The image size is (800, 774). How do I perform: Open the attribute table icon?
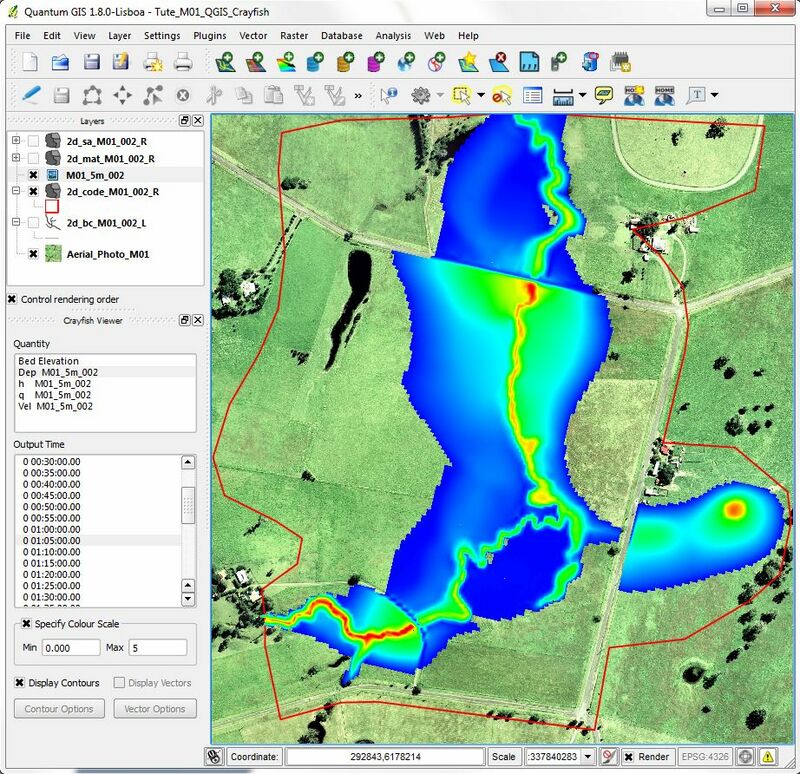pos(532,96)
